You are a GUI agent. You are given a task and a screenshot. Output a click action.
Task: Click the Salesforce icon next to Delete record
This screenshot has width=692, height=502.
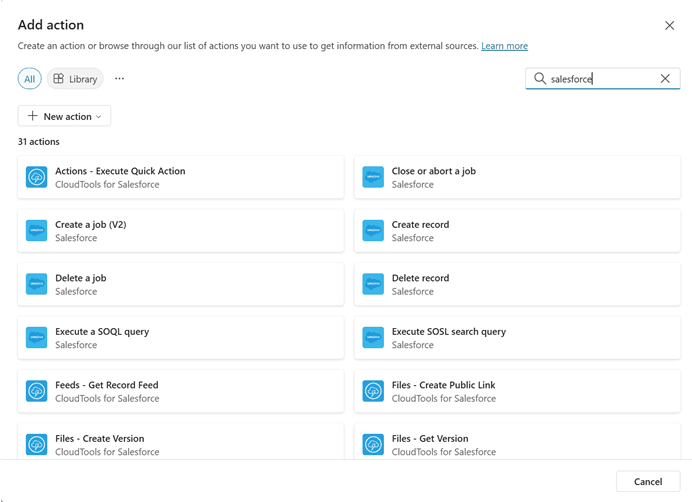(373, 284)
